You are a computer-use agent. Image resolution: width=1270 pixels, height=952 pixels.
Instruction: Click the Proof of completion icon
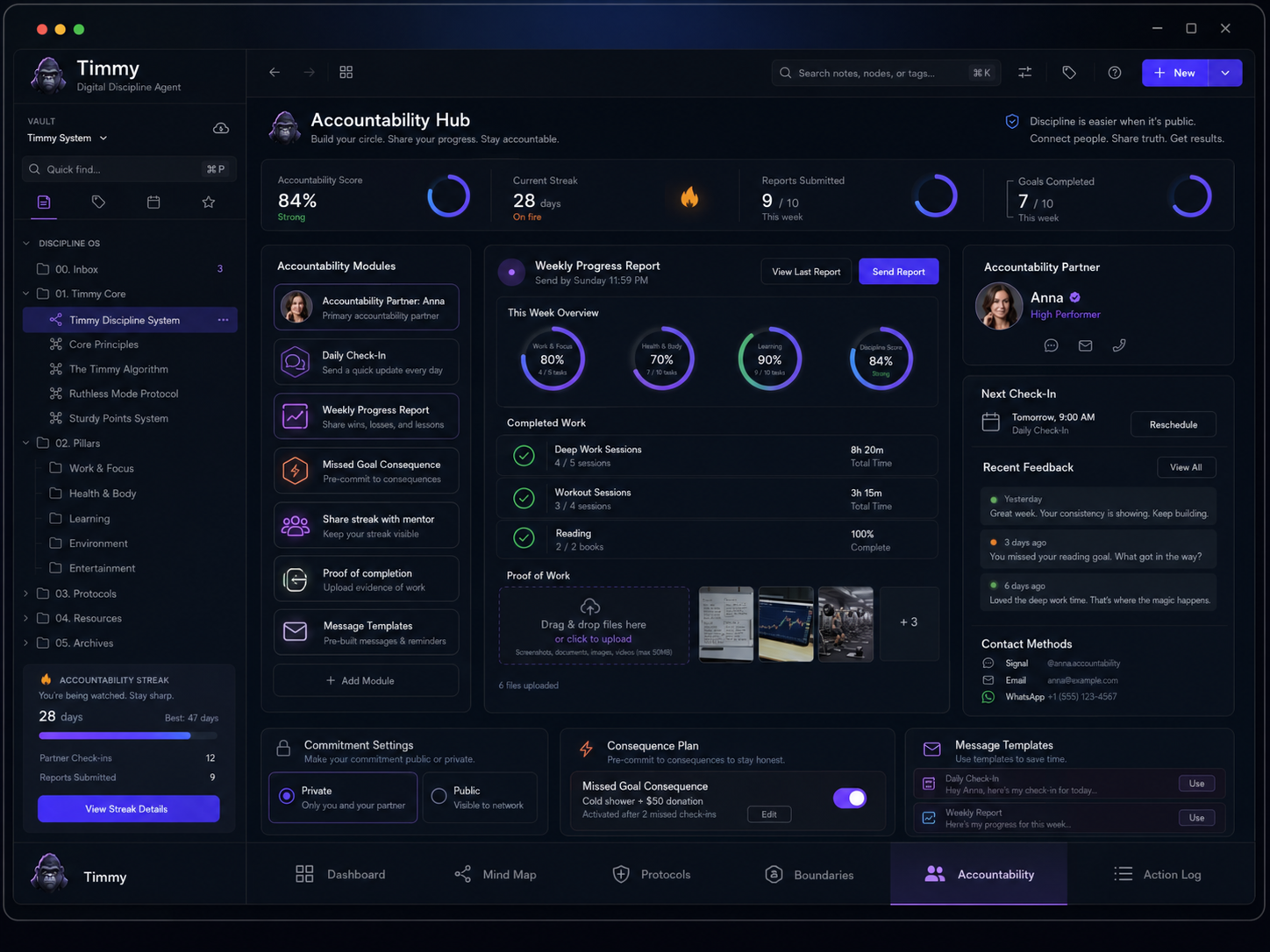click(296, 579)
